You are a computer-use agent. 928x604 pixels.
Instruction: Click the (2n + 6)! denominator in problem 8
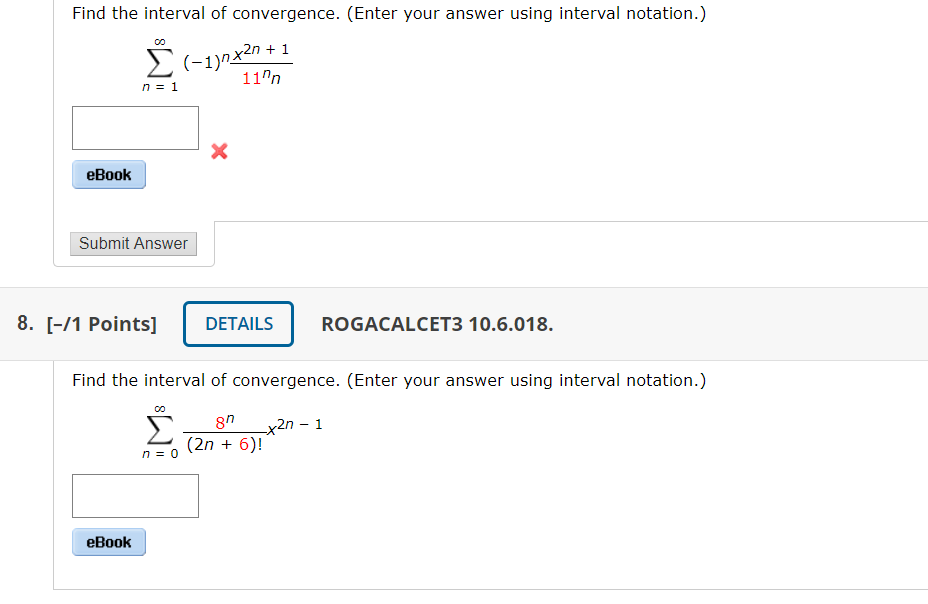[220, 441]
